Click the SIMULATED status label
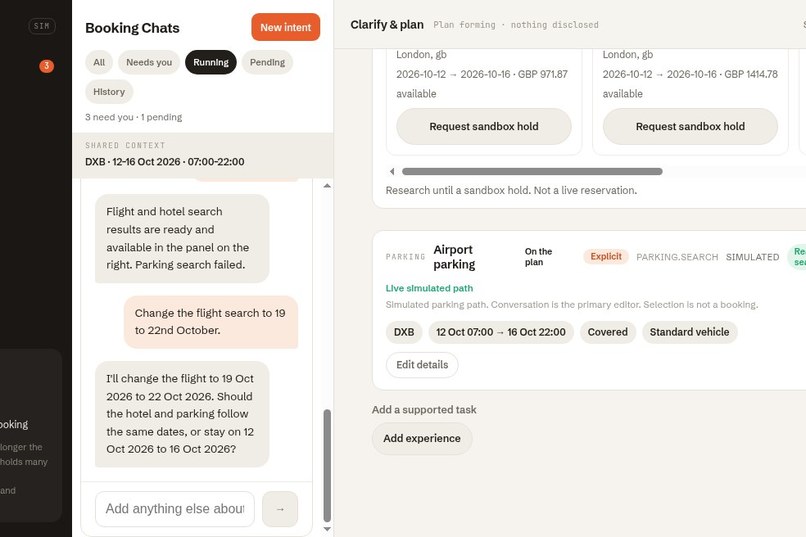Screen dimensions: 806x537 coord(752,257)
